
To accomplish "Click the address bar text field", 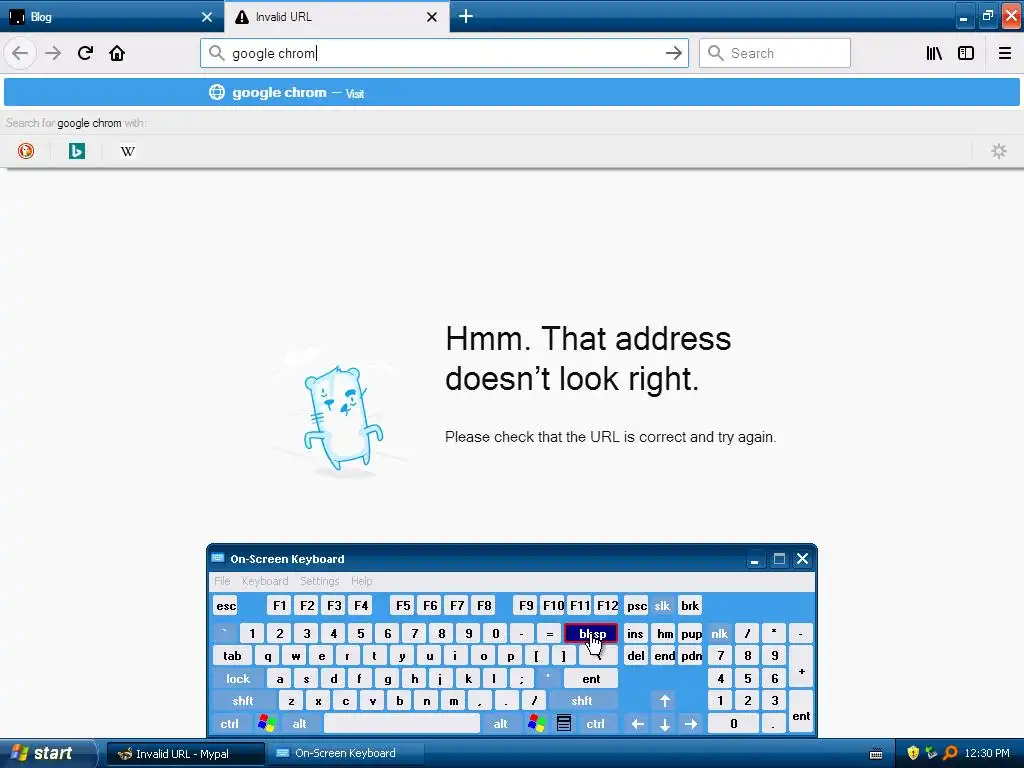I will [444, 53].
